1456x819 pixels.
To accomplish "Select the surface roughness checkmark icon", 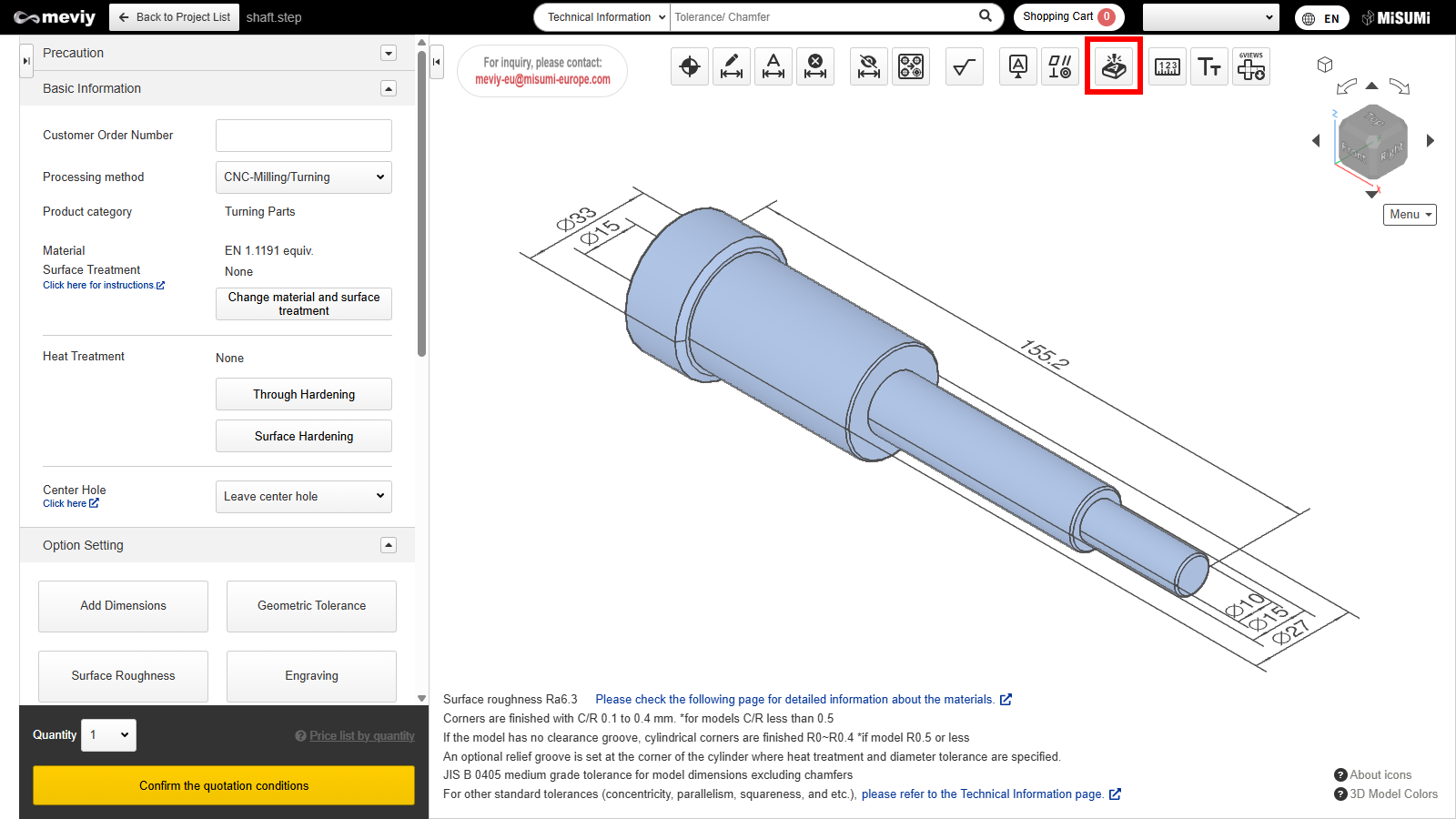I will [x=964, y=66].
